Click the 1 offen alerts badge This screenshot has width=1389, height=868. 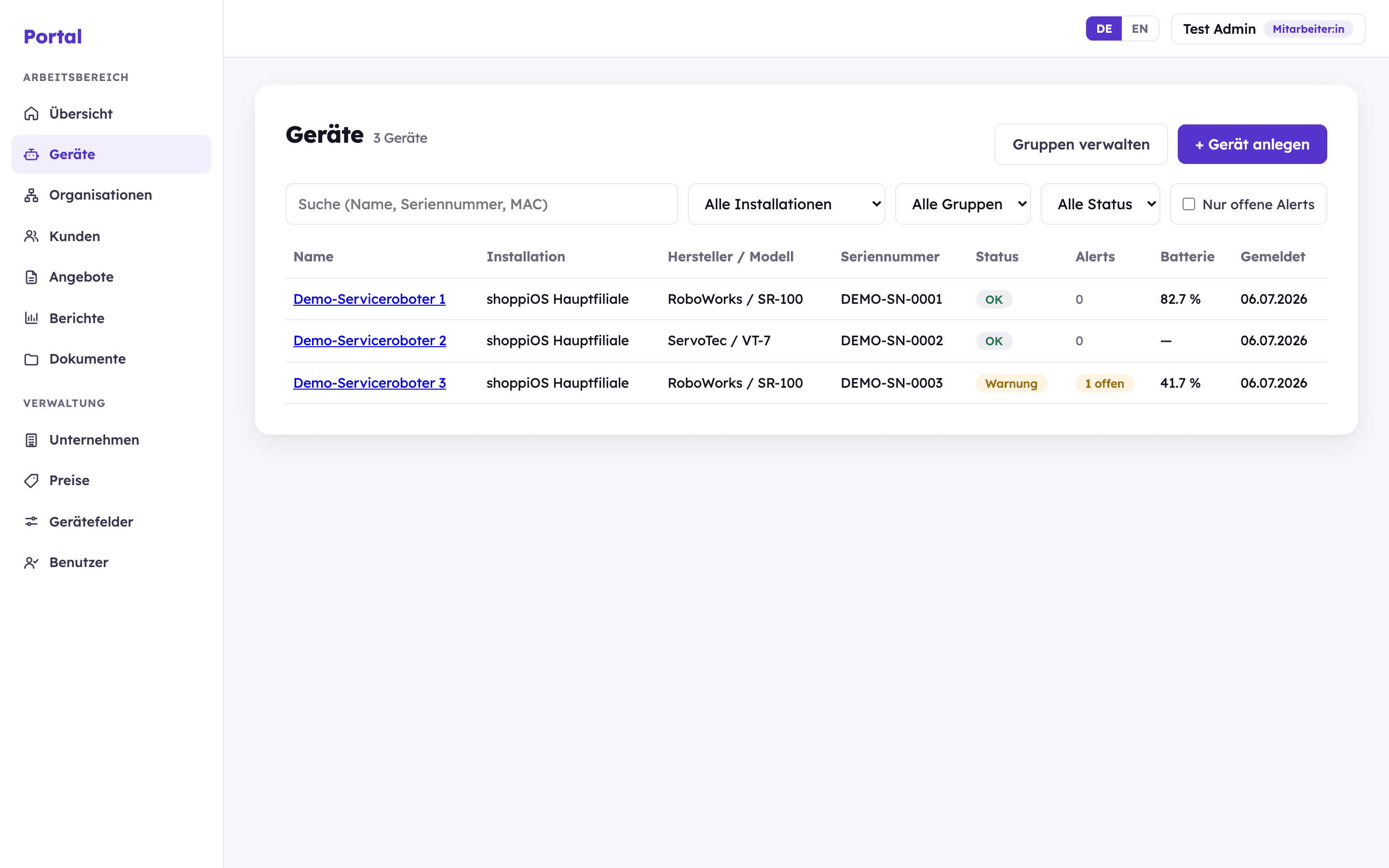(1104, 383)
